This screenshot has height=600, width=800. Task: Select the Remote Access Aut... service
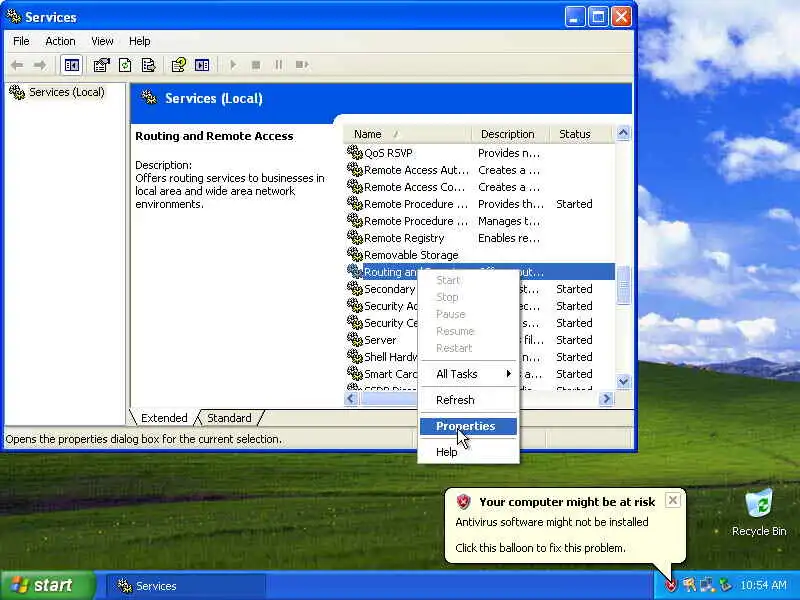tap(480, 170)
